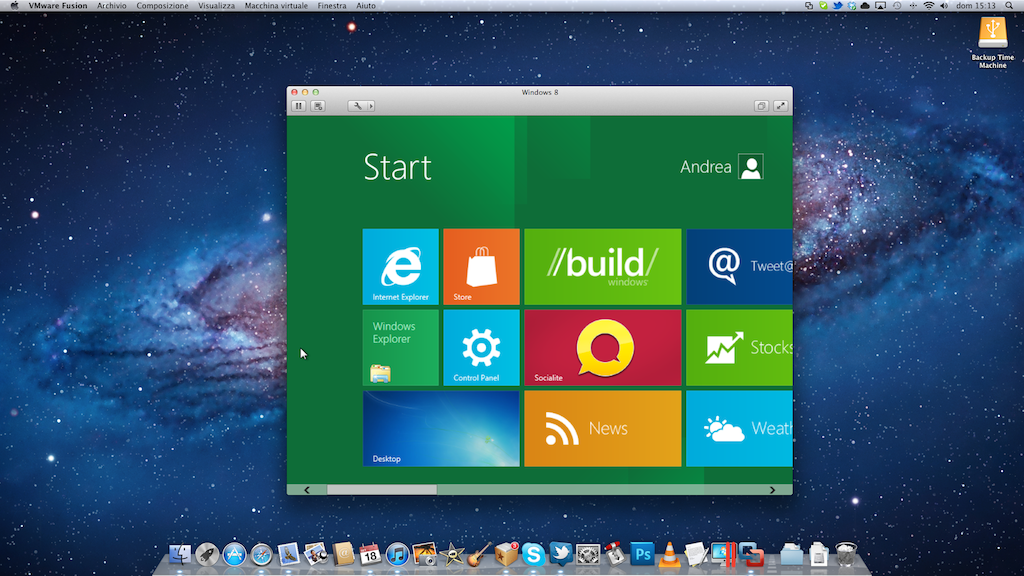Open Skype from the Dock
Image resolution: width=1024 pixels, height=576 pixels.
(x=533, y=554)
